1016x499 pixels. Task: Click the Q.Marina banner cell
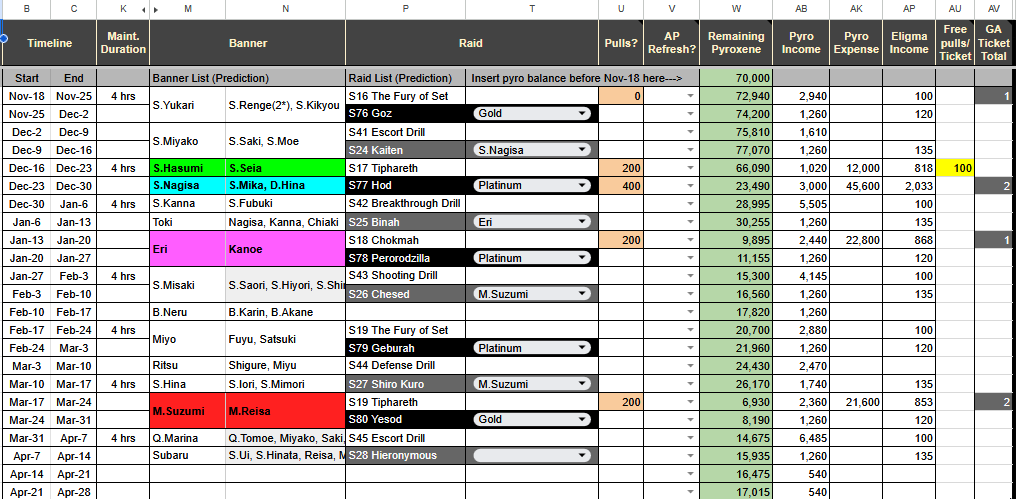pyautogui.click(x=187, y=438)
